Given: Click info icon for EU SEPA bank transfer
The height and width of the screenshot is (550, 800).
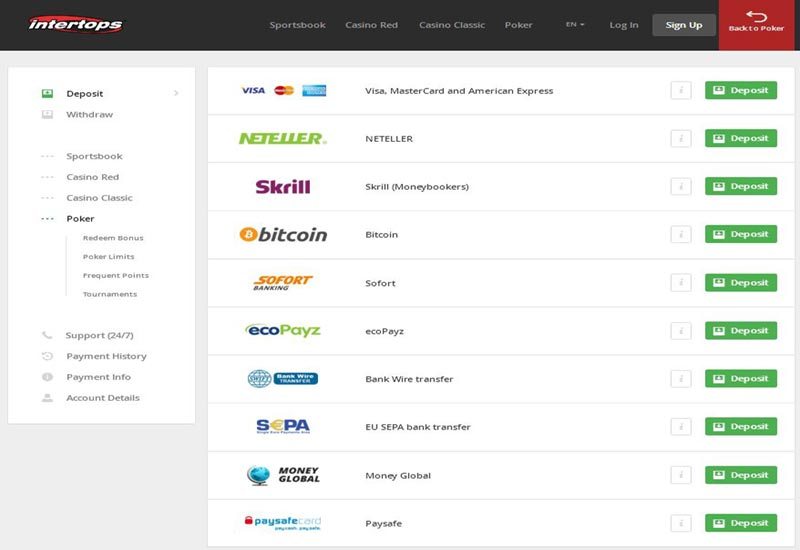Looking at the screenshot, I should [x=681, y=427].
